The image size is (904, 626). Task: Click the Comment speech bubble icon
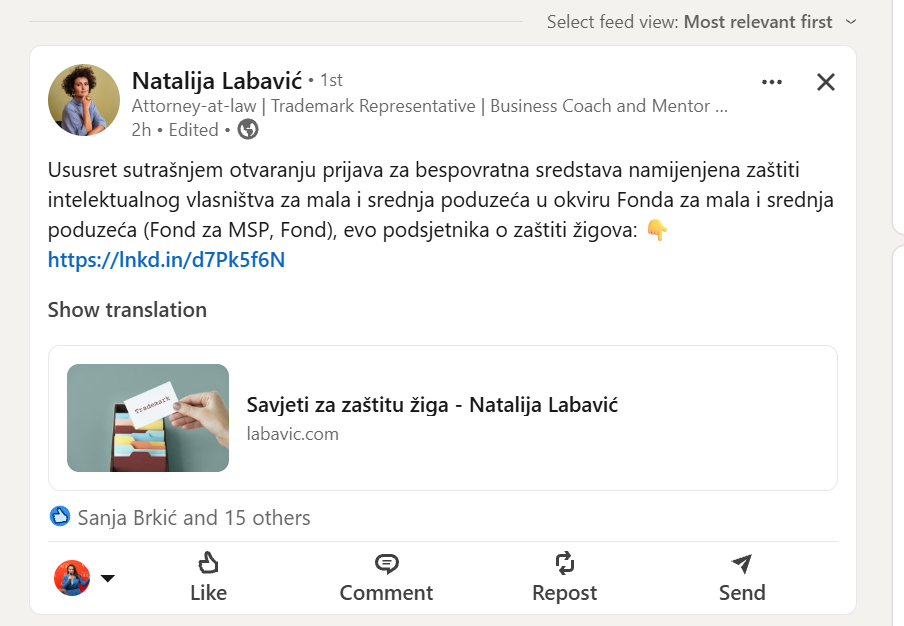point(386,563)
